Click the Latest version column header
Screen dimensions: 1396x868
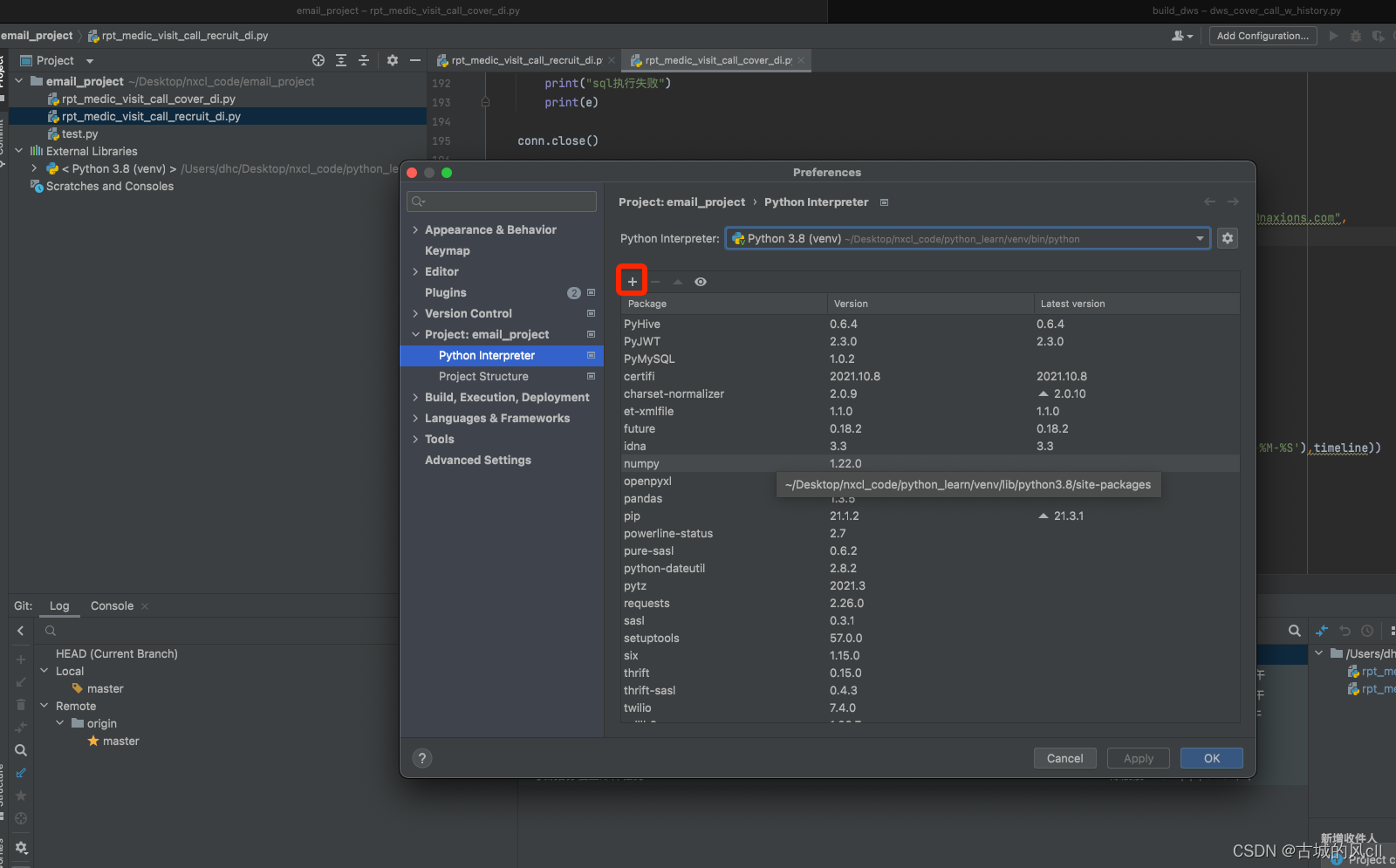point(1137,304)
